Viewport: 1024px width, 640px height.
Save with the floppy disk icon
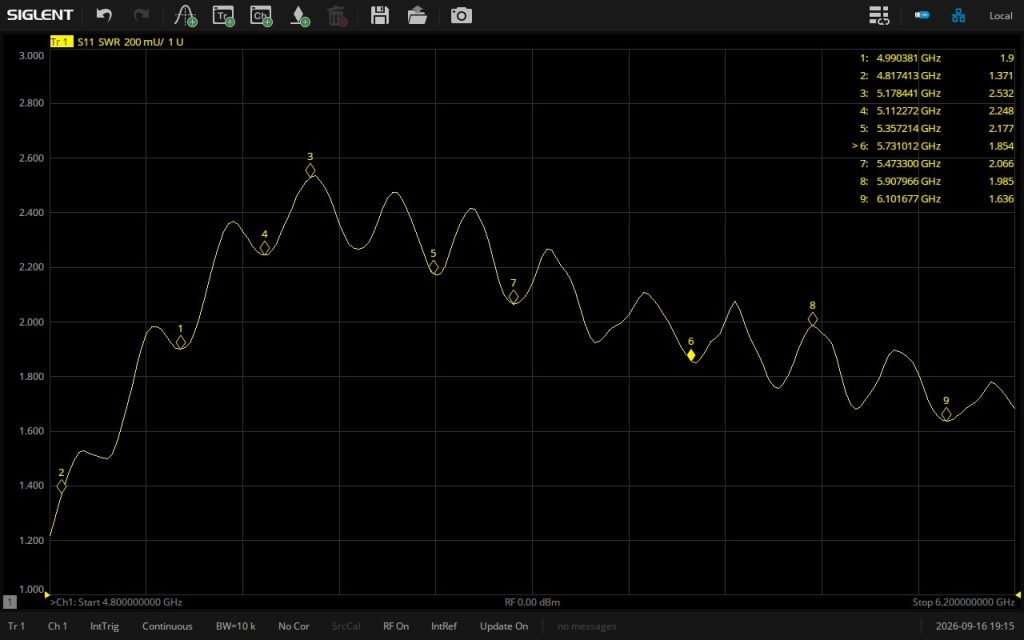coord(379,15)
